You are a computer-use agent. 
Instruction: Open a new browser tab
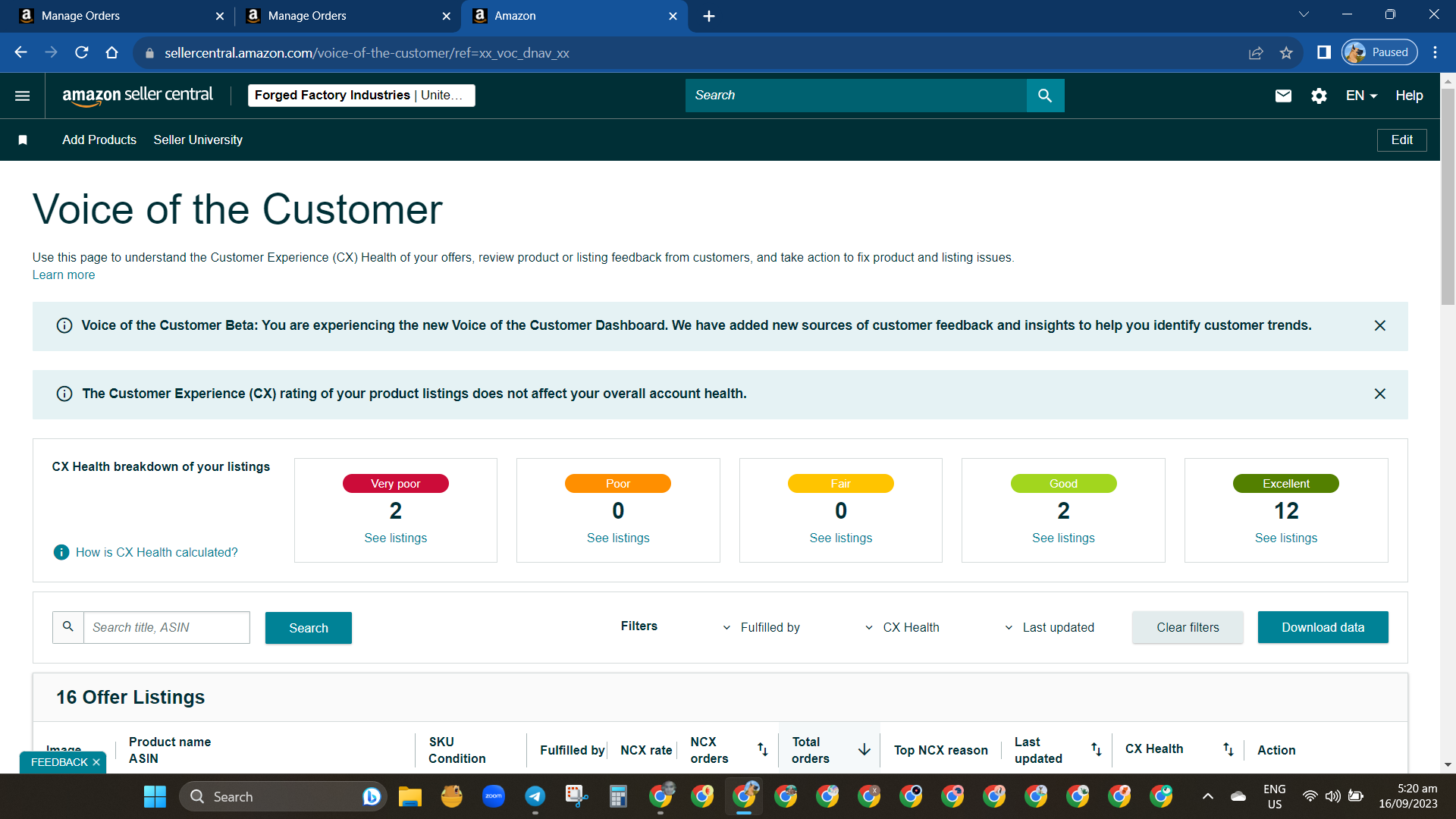(709, 16)
